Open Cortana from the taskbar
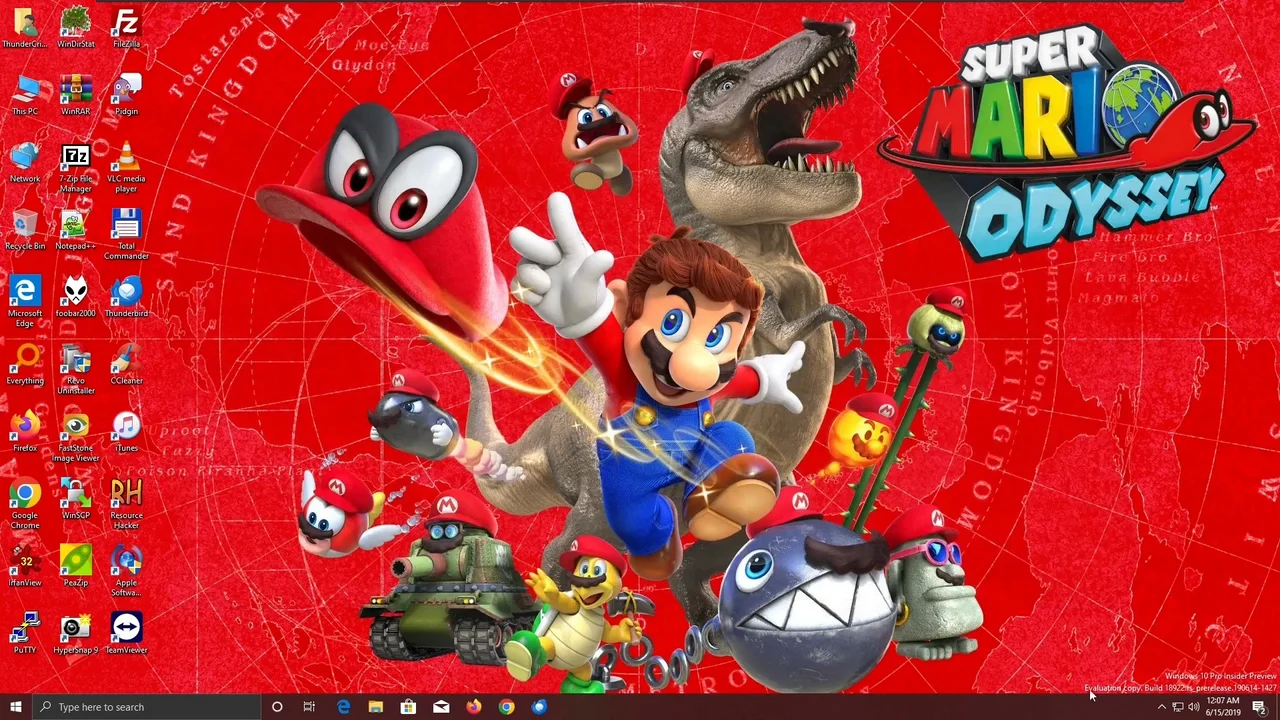Screen dimensions: 1280x720 pos(277,707)
